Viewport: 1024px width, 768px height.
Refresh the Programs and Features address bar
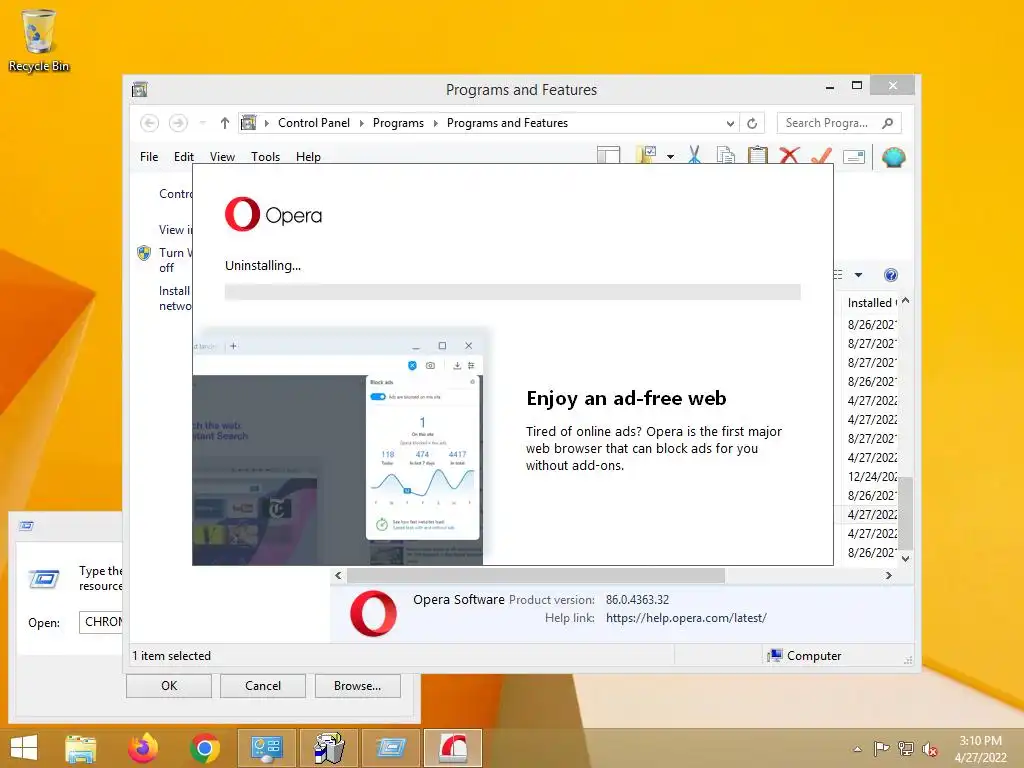752,123
